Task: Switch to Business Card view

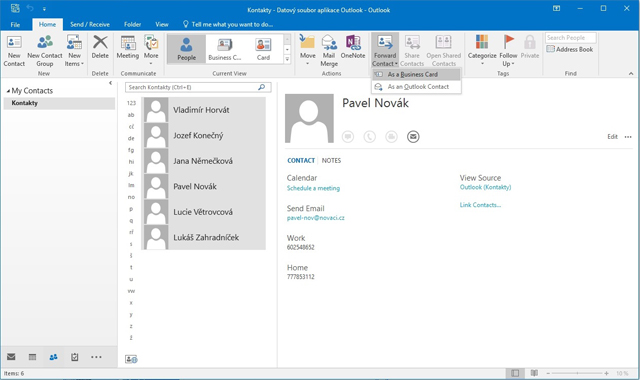Action: 224,49
